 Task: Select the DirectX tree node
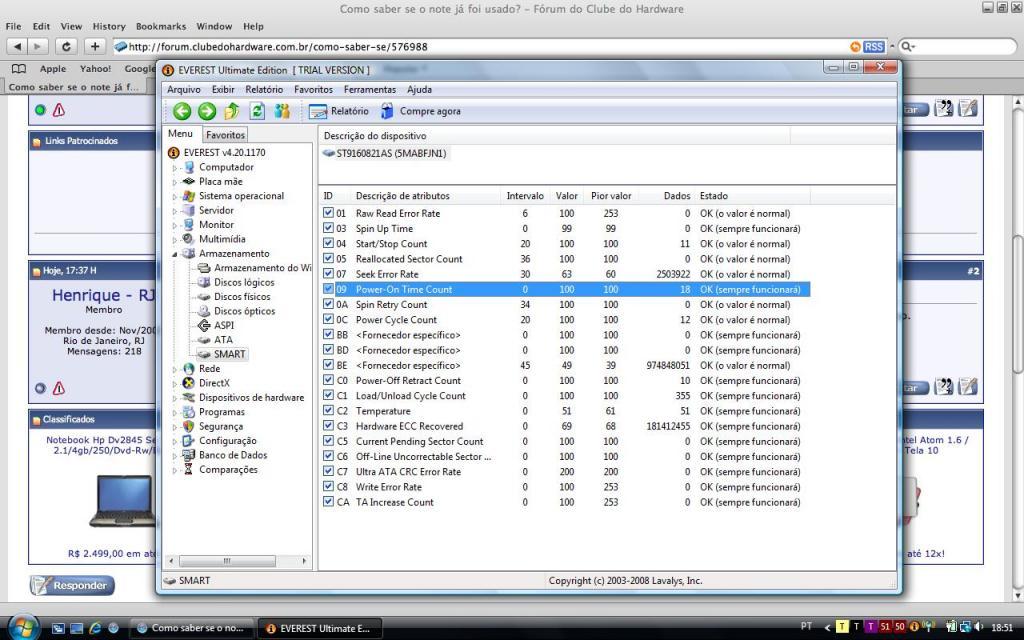tap(214, 383)
